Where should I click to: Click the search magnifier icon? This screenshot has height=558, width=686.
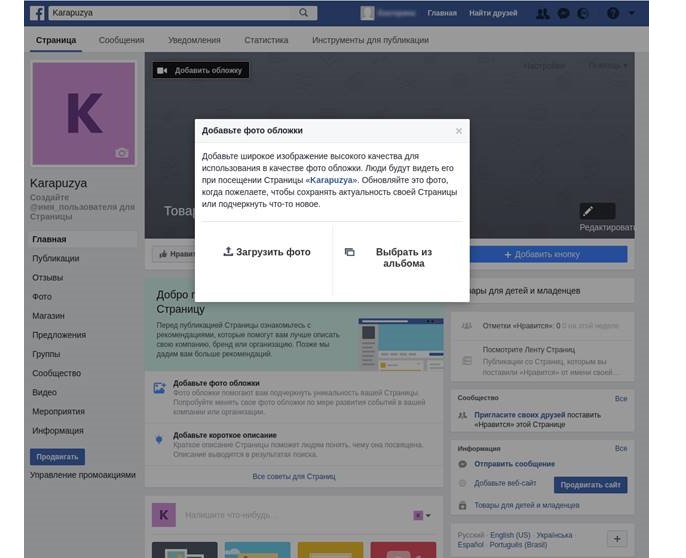tap(305, 13)
